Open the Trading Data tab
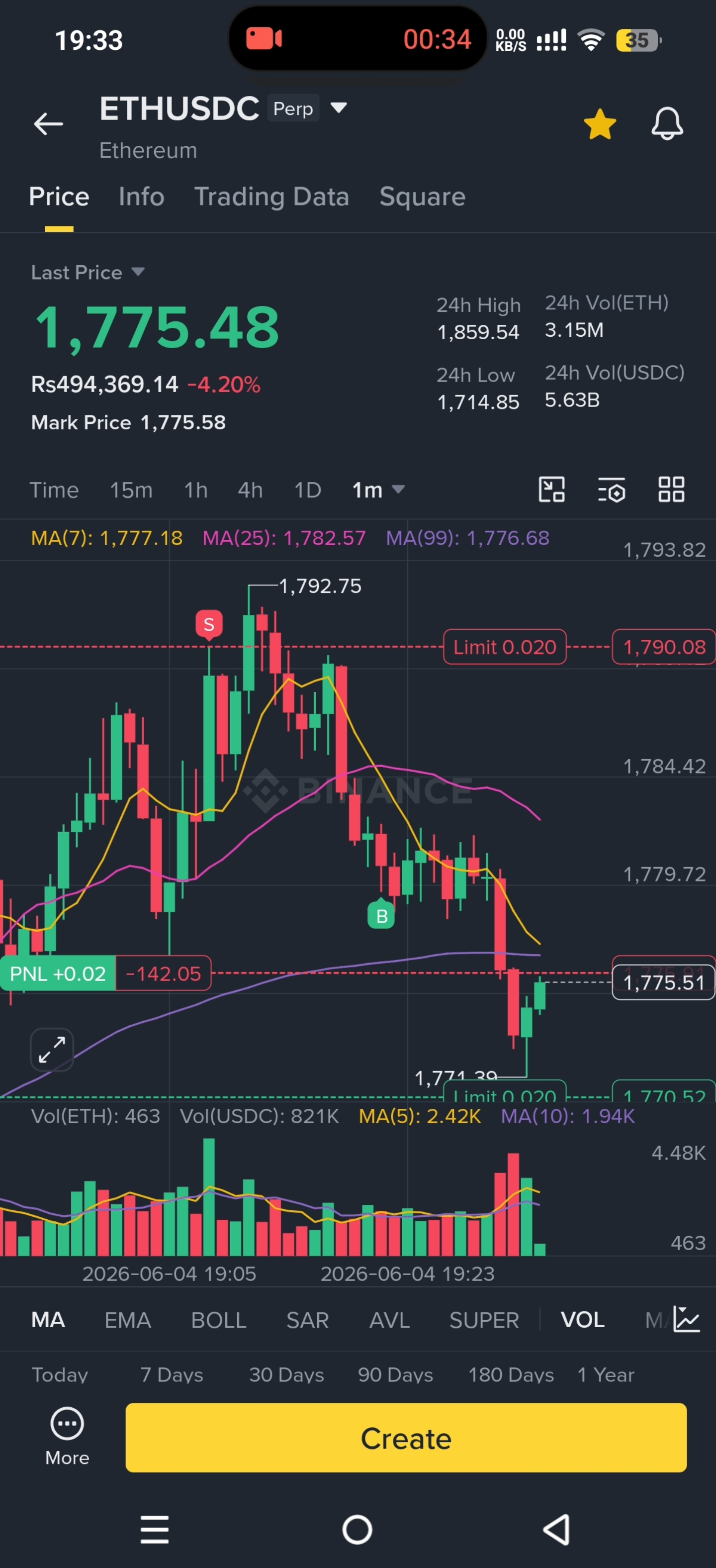 click(x=271, y=196)
